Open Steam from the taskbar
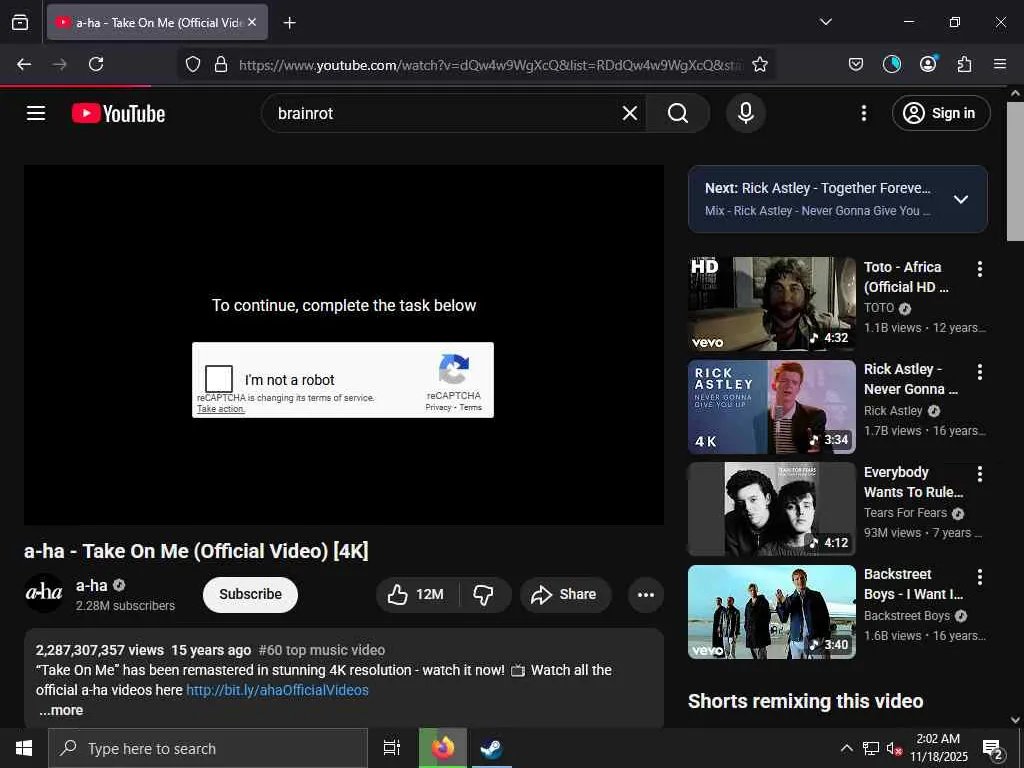The image size is (1024, 768). (x=491, y=748)
